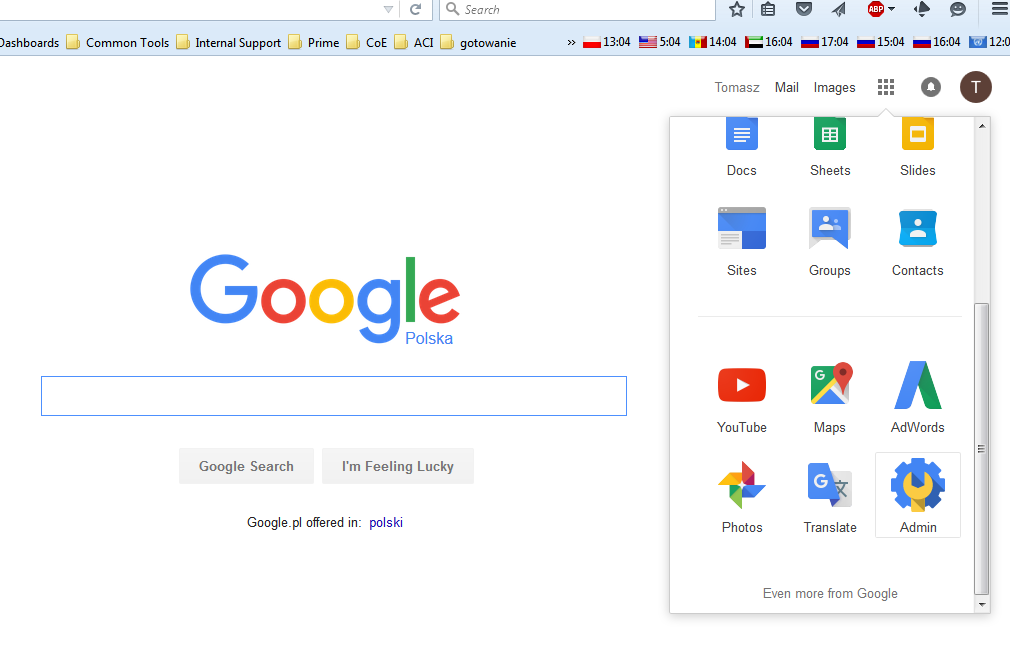Click the Google notifications bell

click(930, 87)
